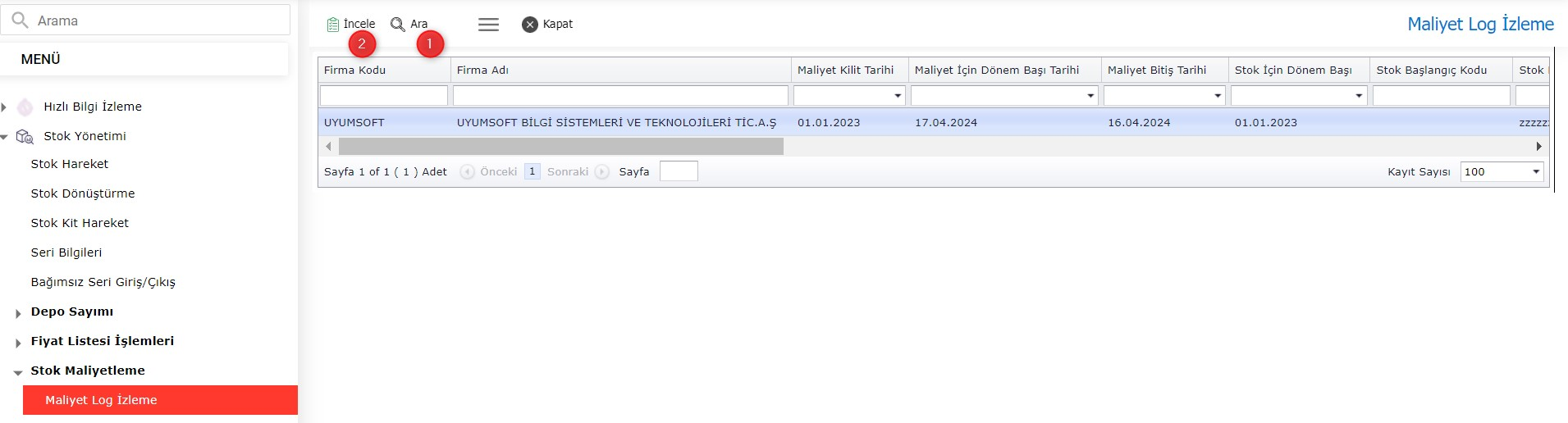1568x423 pixels.
Task: Expand the Depo Sayımı group
Action: point(18,313)
